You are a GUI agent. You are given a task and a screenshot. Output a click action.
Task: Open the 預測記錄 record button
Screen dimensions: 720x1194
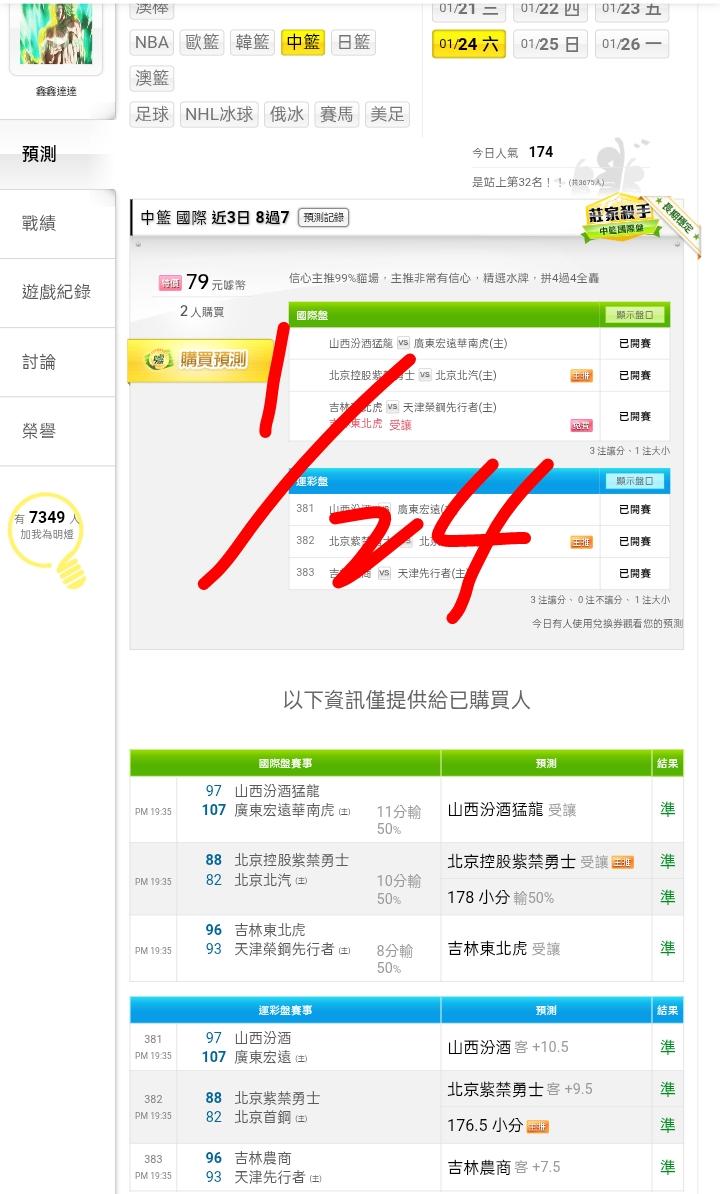pos(323,218)
